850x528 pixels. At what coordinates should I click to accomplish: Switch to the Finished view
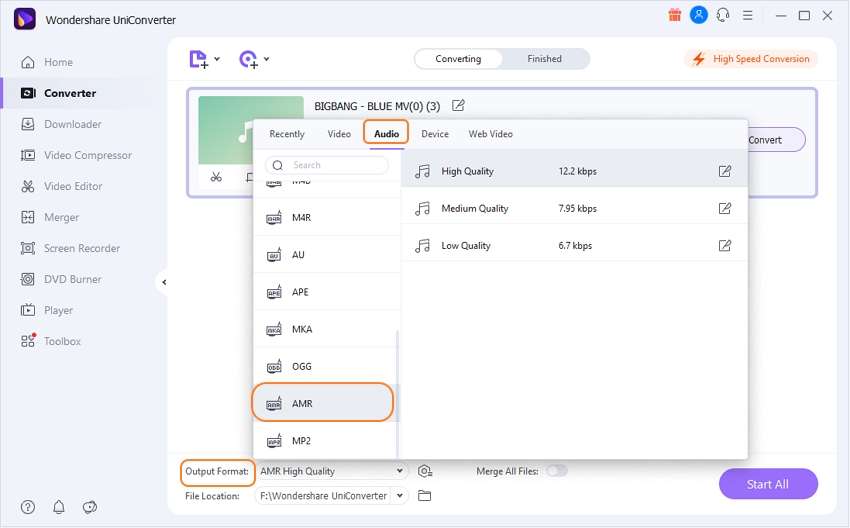(x=545, y=59)
